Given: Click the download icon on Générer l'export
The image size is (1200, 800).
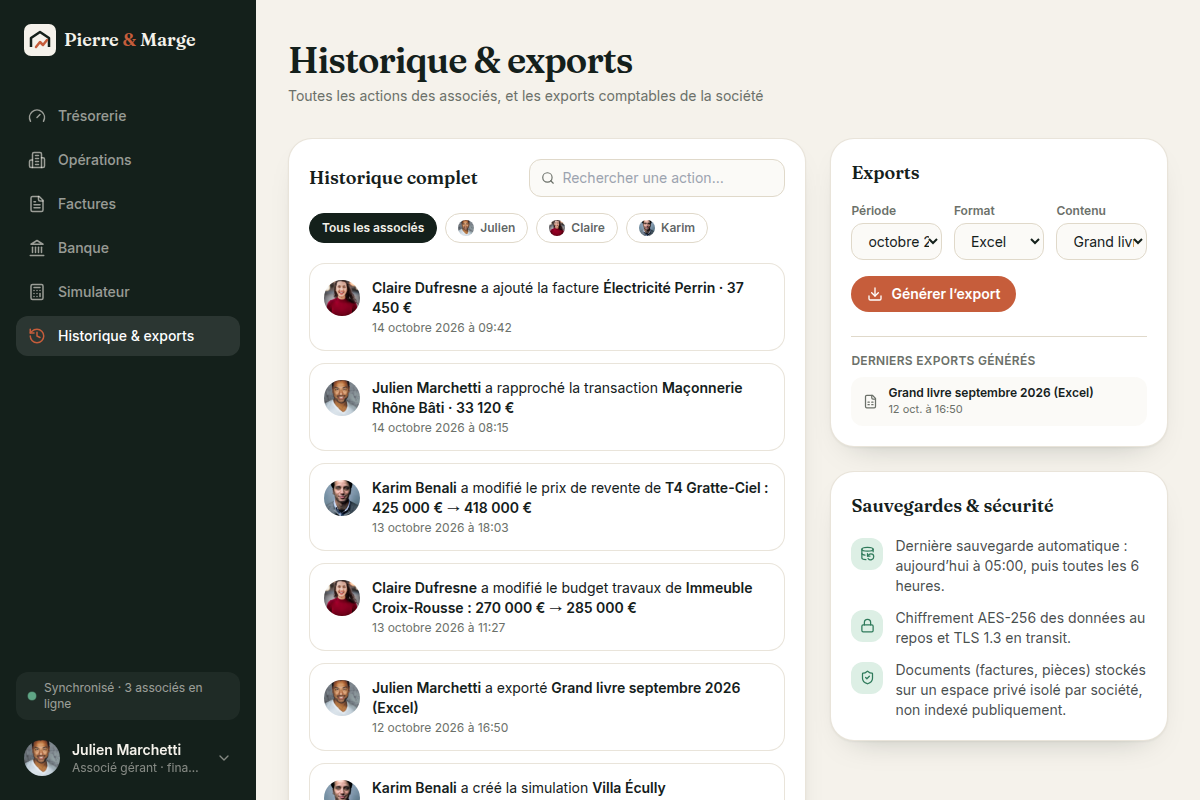Looking at the screenshot, I should click(x=875, y=294).
